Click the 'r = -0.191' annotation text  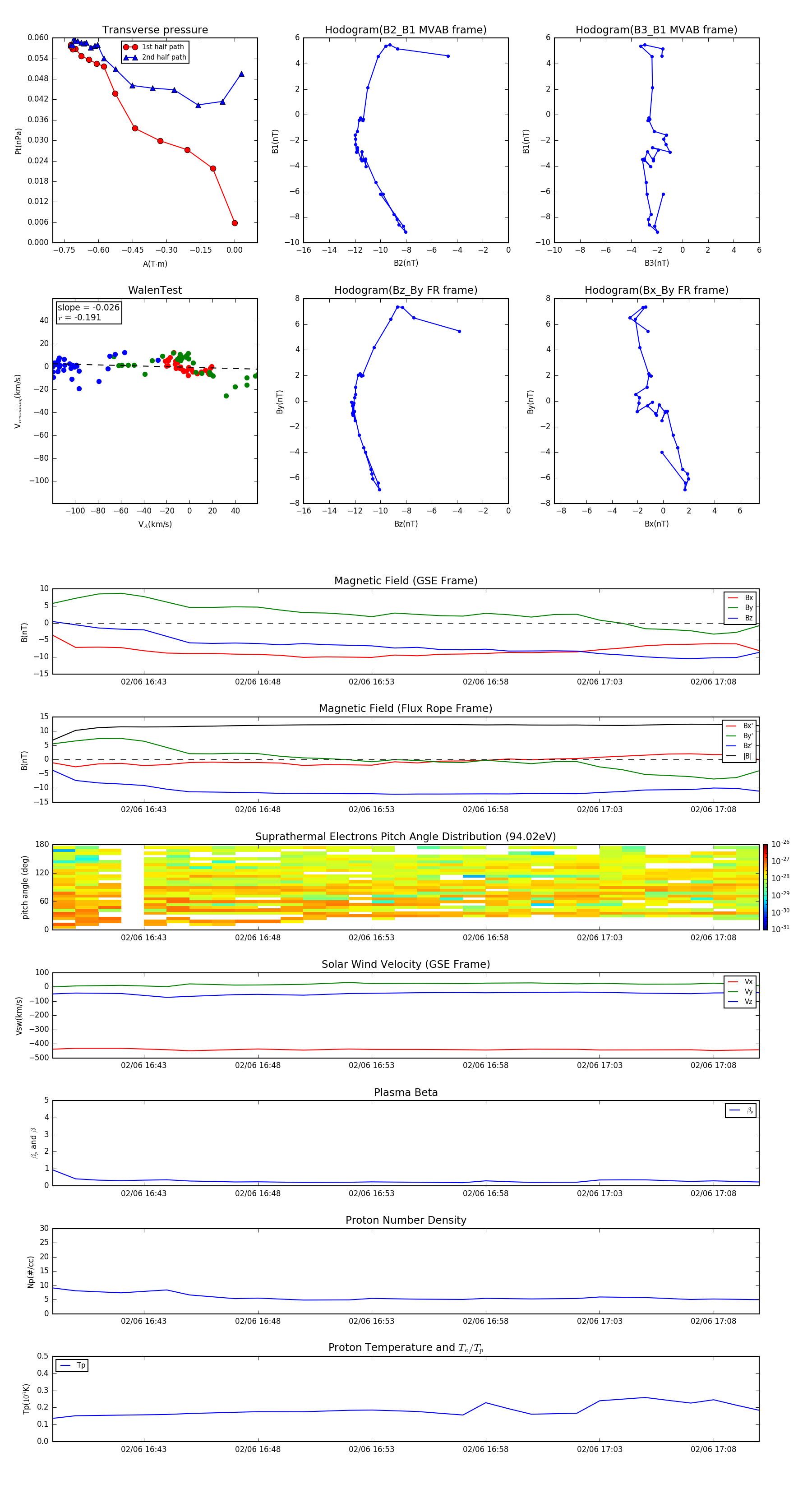80,317
